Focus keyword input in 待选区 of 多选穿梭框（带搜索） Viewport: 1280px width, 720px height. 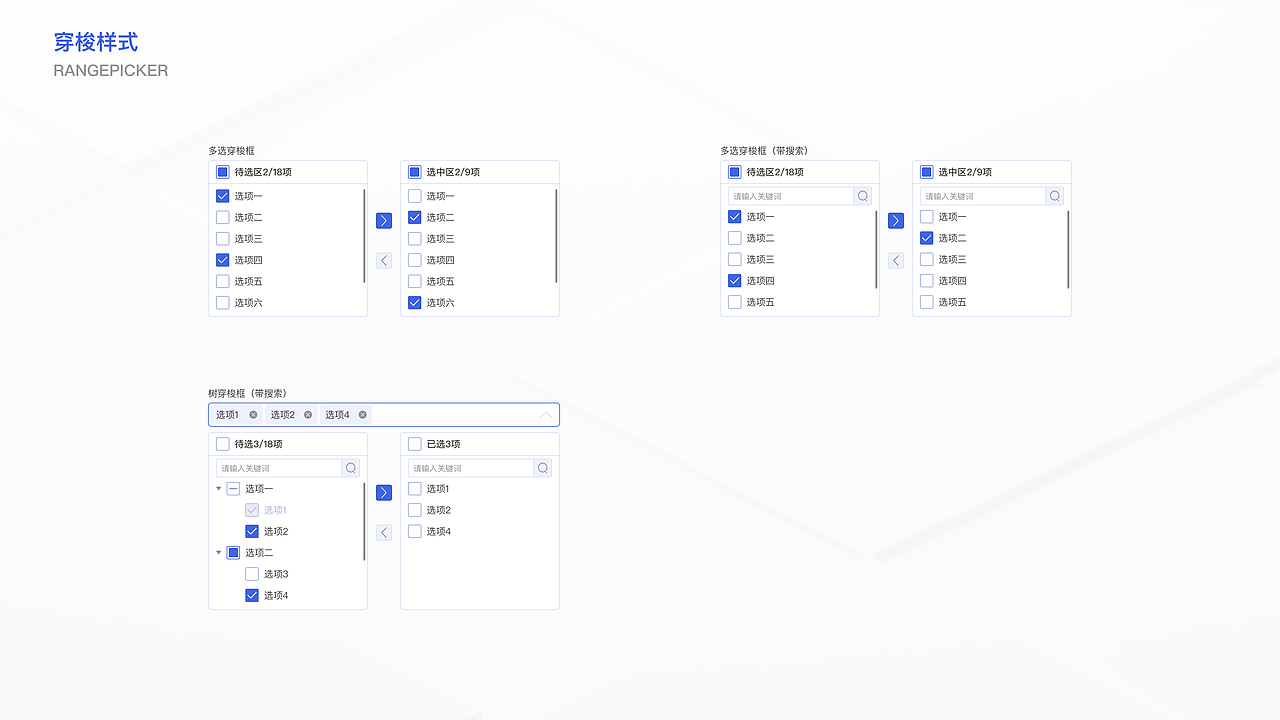point(791,196)
